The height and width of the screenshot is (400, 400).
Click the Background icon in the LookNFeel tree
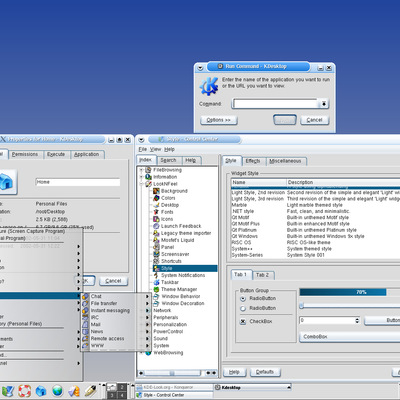(x=156, y=191)
